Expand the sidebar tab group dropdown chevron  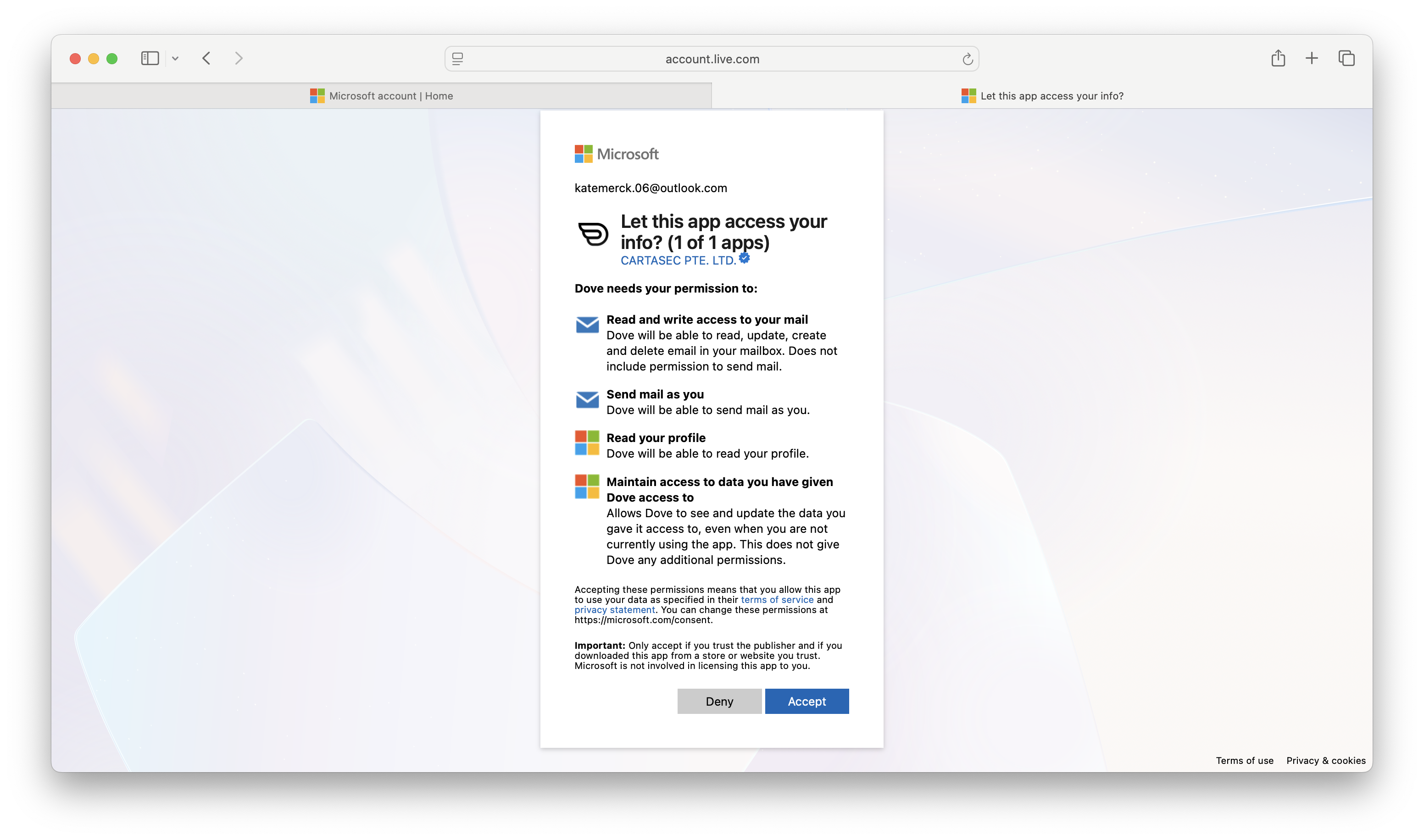pyautogui.click(x=176, y=59)
